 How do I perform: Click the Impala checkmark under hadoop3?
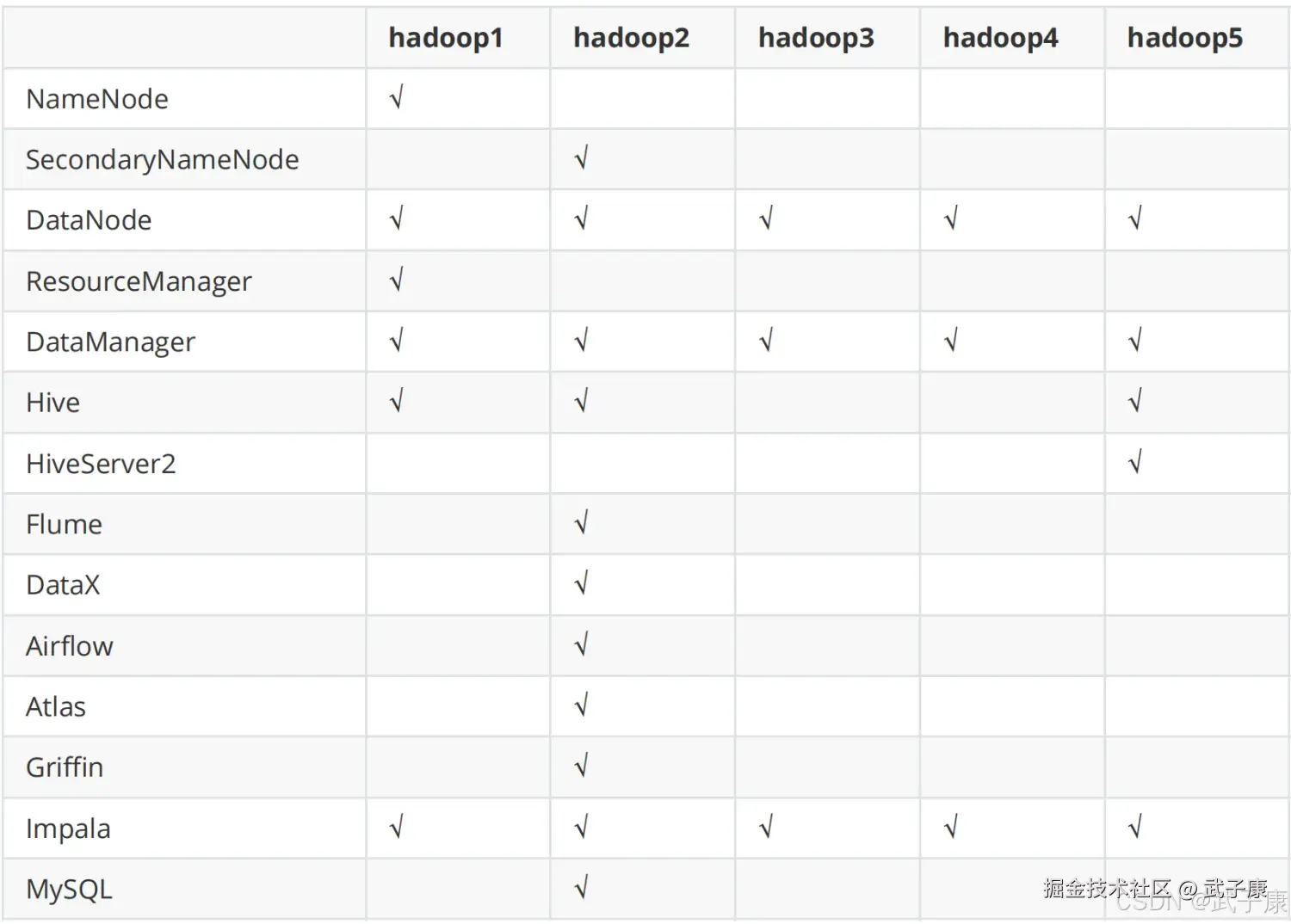coord(767,828)
